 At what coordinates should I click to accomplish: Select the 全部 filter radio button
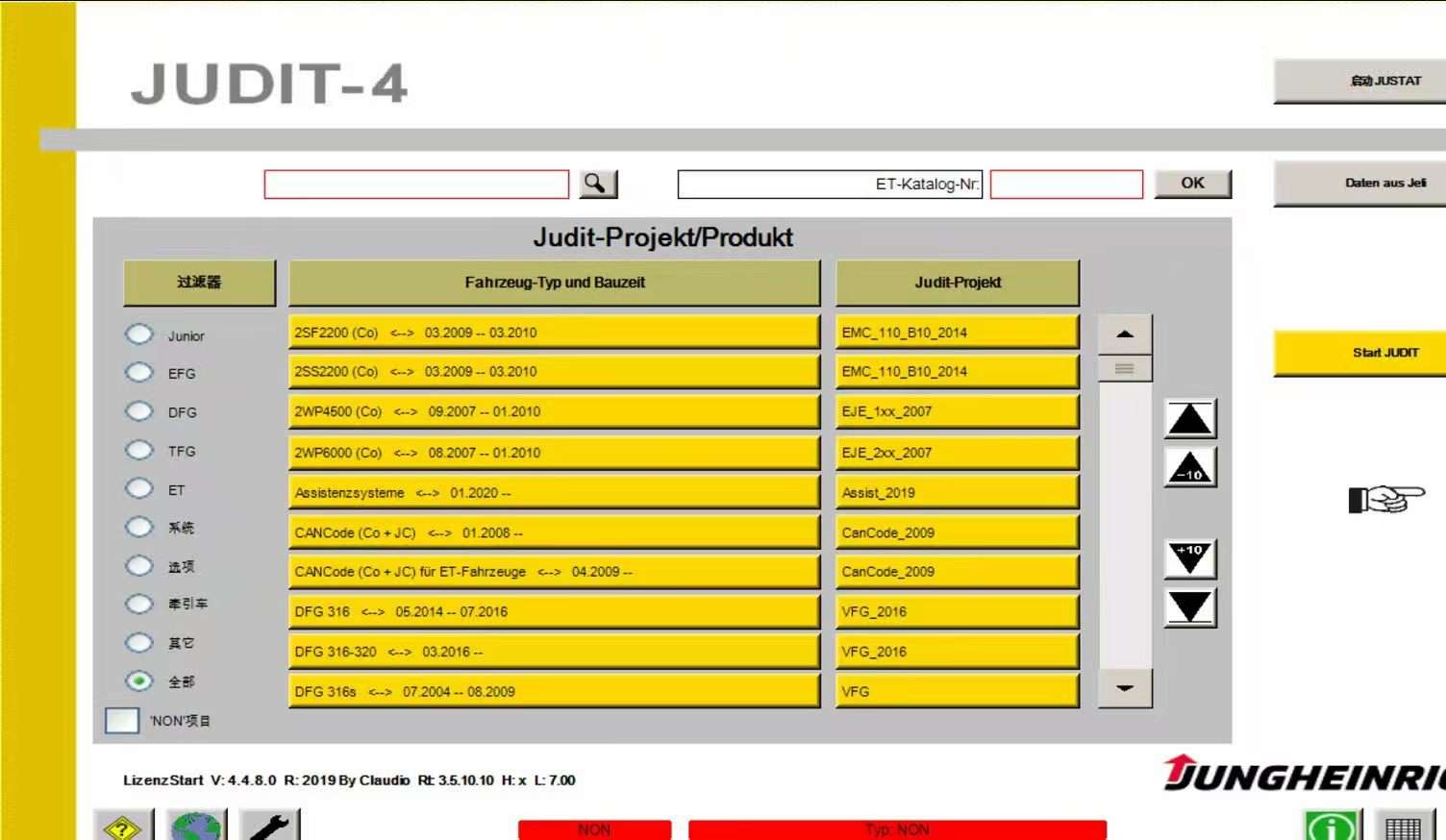(x=139, y=680)
